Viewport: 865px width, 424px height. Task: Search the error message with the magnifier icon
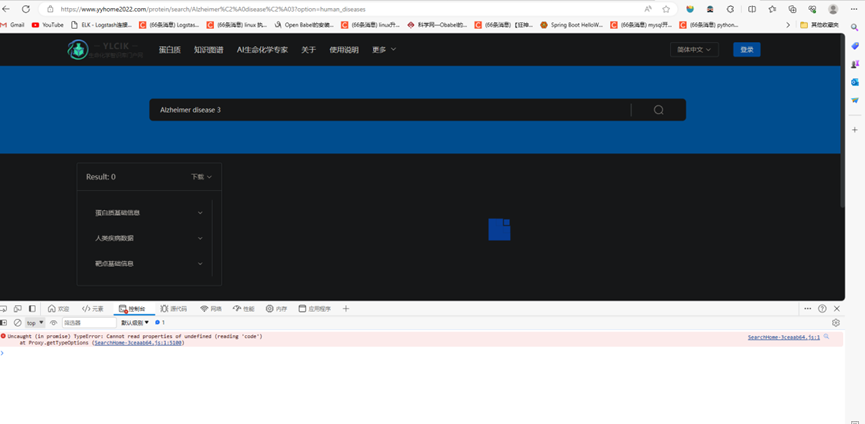826,336
